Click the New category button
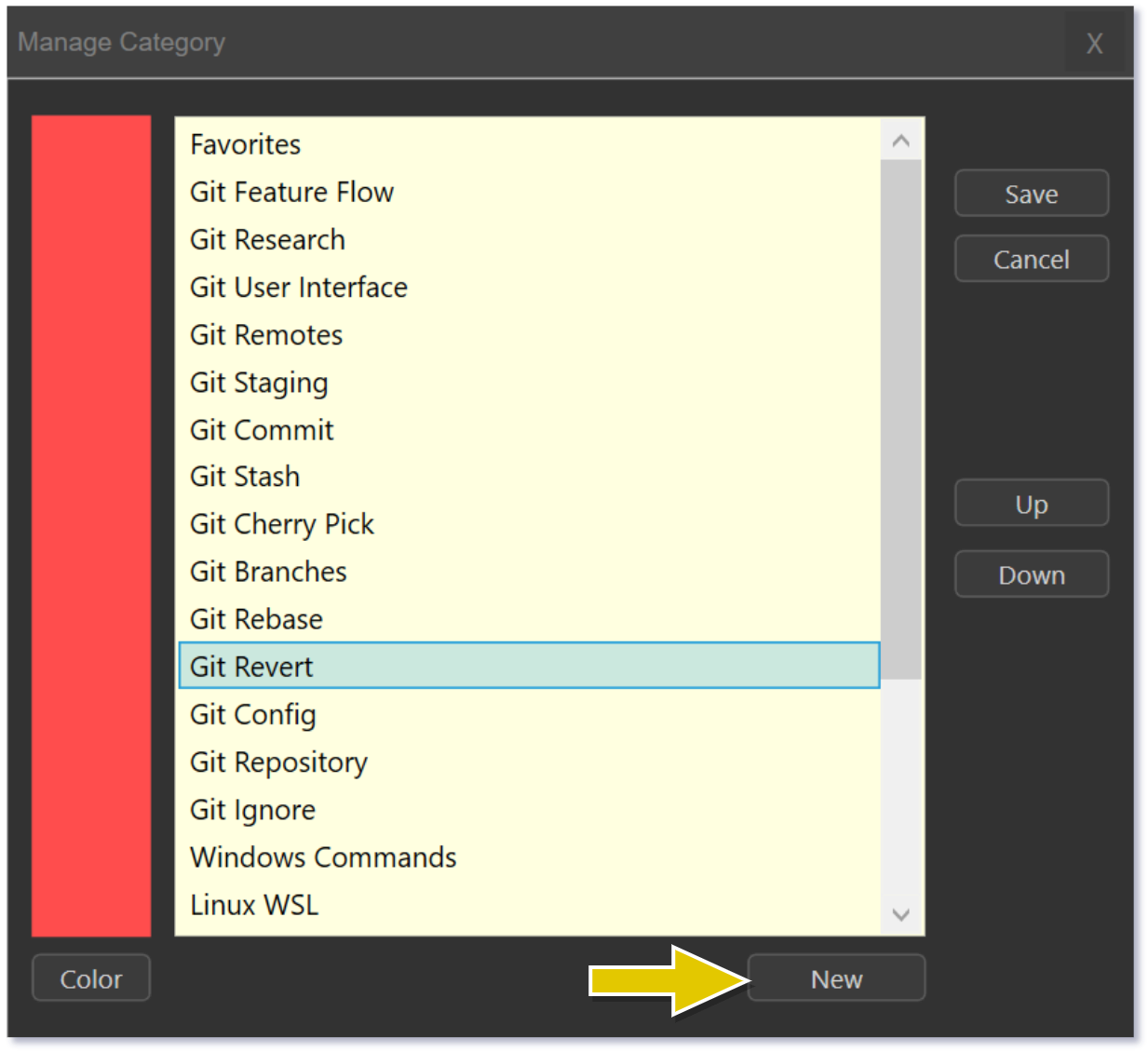The height and width of the screenshot is (1052, 1148). point(835,978)
